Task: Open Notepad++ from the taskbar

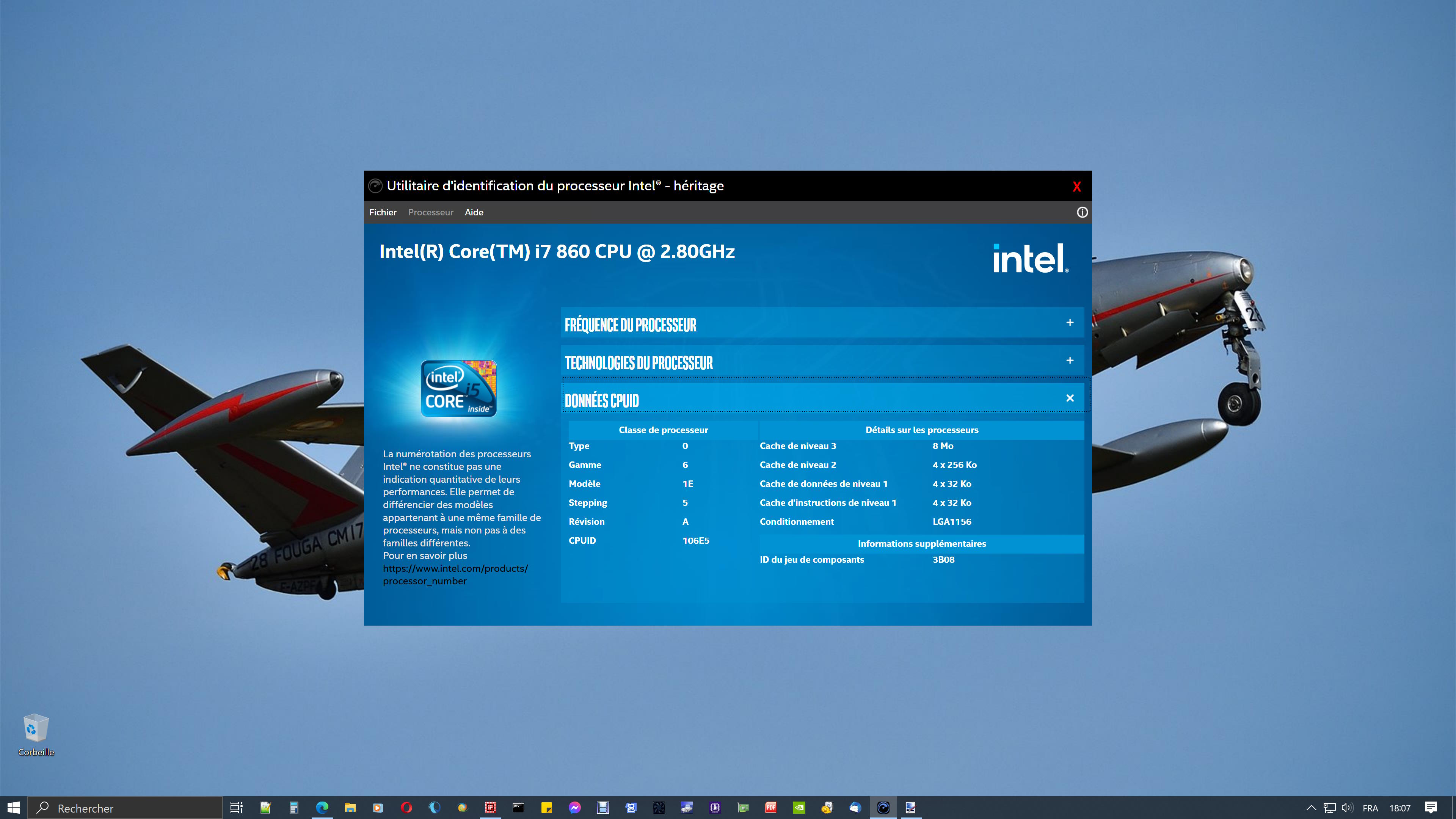Action: coord(266,808)
